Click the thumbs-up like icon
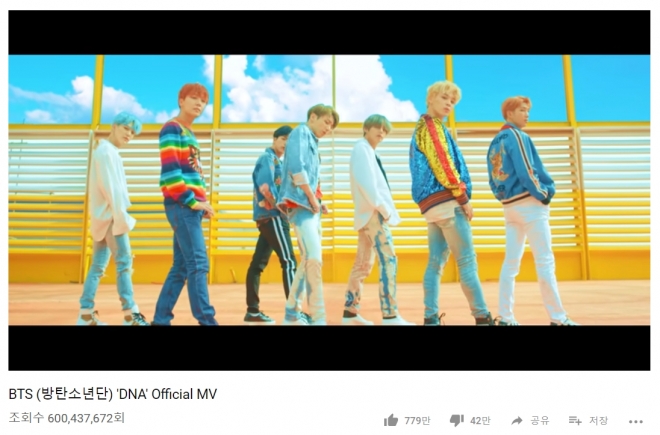The height and width of the screenshot is (435, 660). (391, 420)
